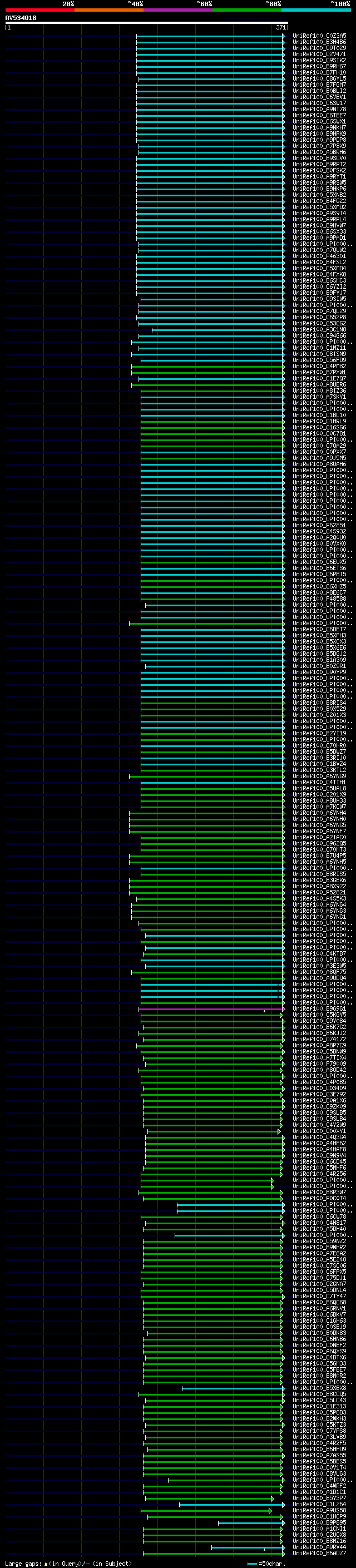Viewport: 356px width, 1568px height.
Task: Click the red 20% identity legend segment
Action: 39,10
